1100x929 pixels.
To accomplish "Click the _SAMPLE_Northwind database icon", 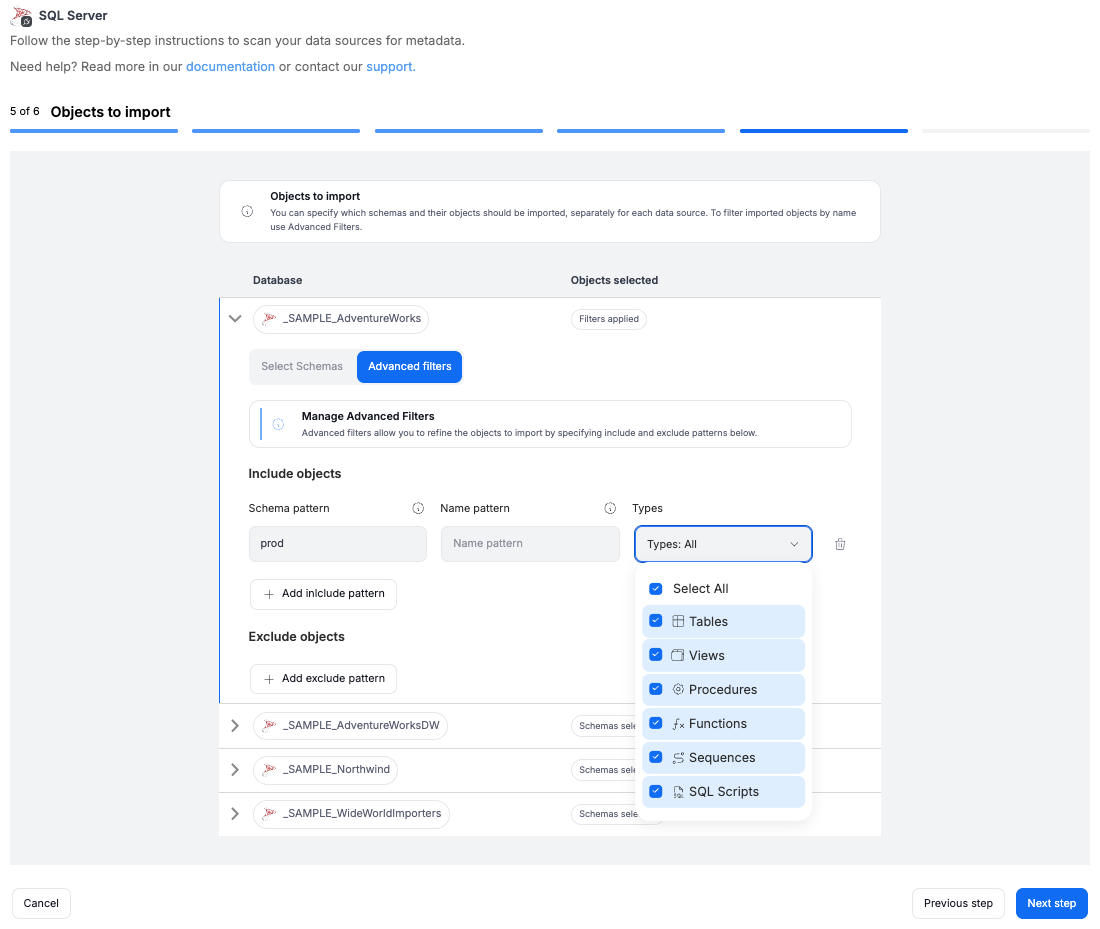I will [x=269, y=770].
